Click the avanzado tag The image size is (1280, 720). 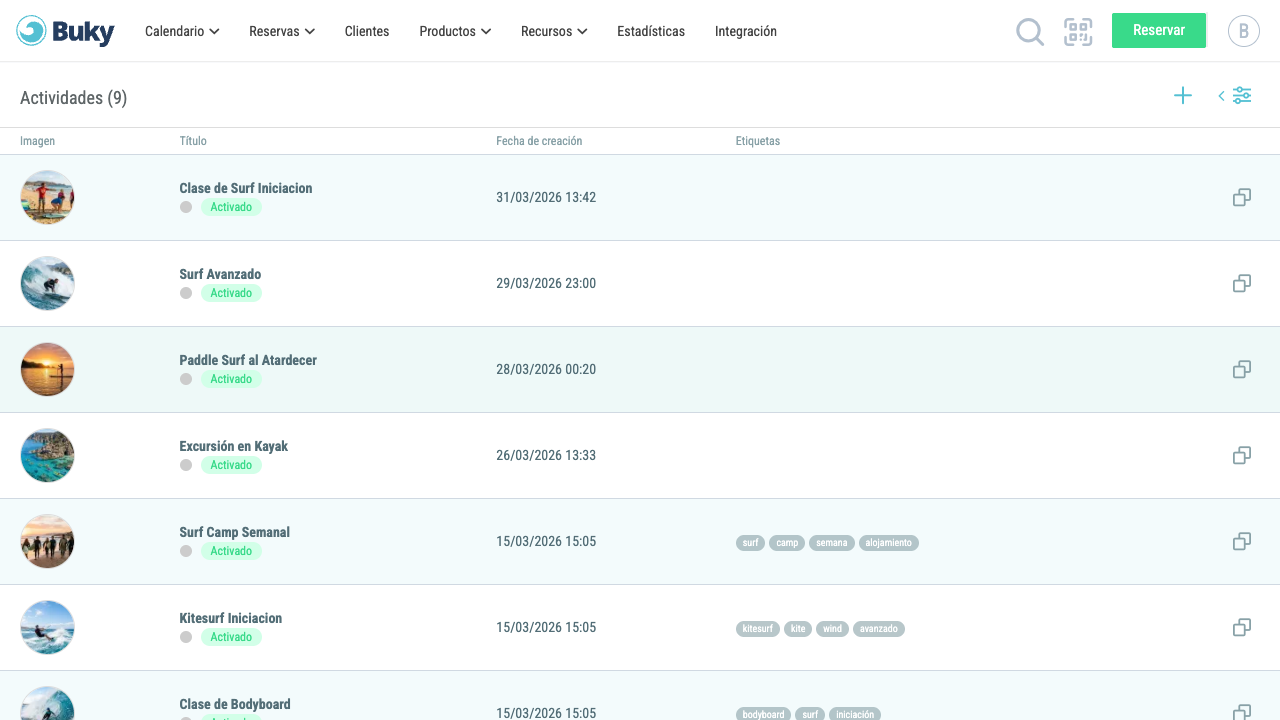click(879, 629)
